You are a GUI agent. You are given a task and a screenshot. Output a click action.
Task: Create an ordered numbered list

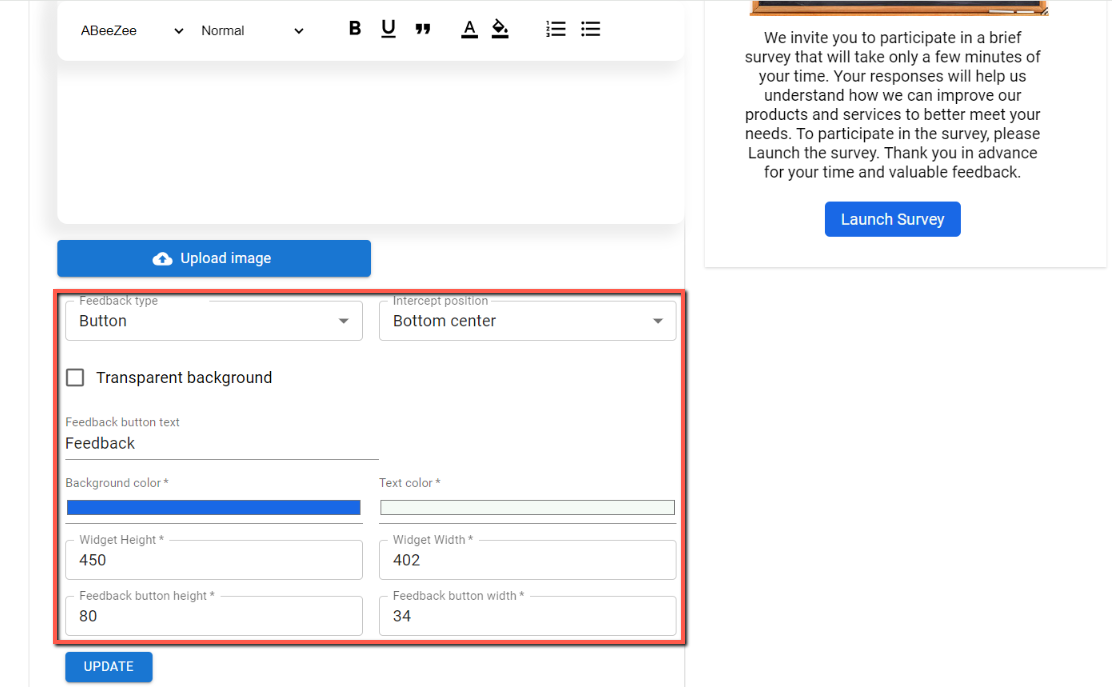(556, 29)
